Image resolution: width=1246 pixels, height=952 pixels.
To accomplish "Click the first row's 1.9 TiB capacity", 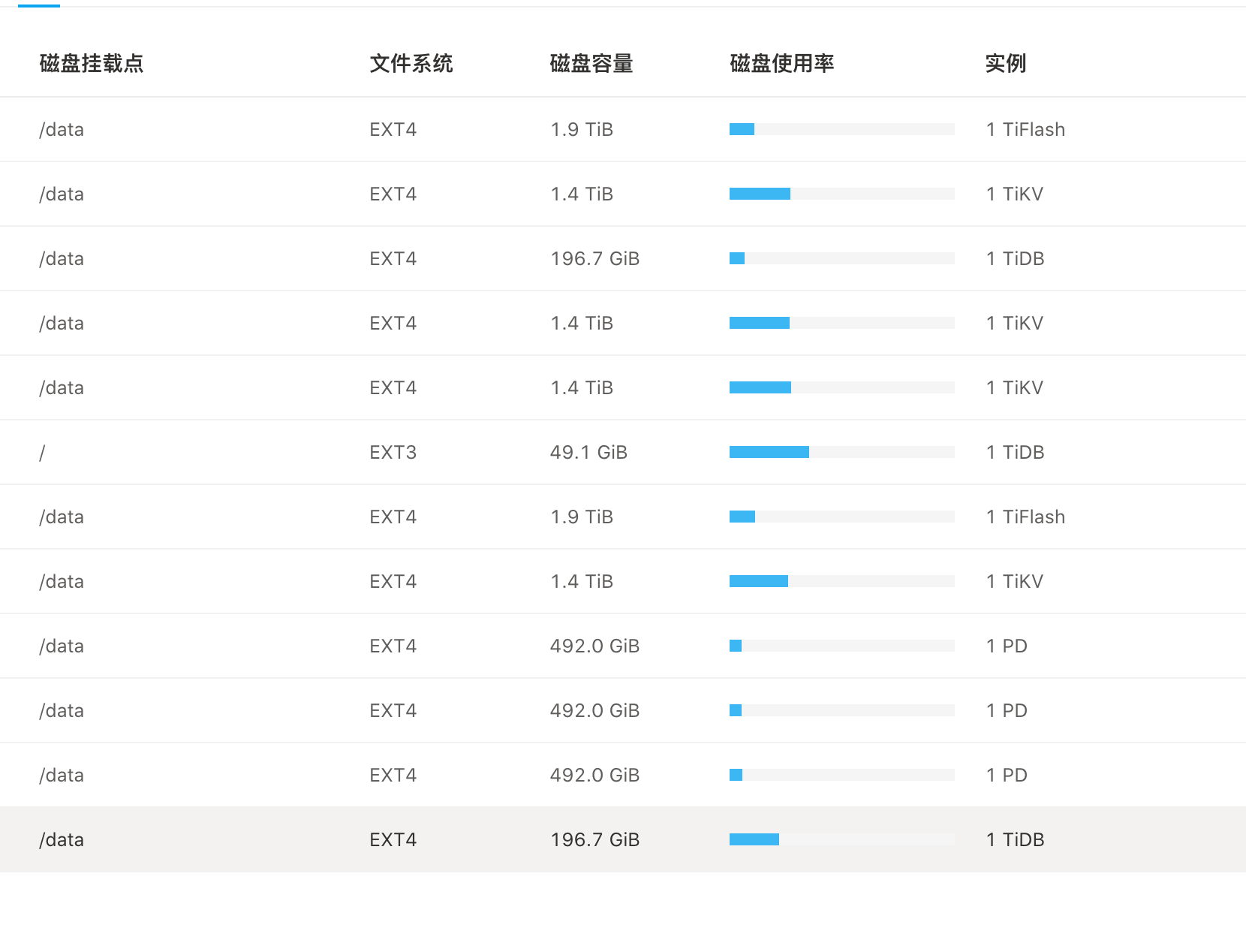I will point(582,130).
